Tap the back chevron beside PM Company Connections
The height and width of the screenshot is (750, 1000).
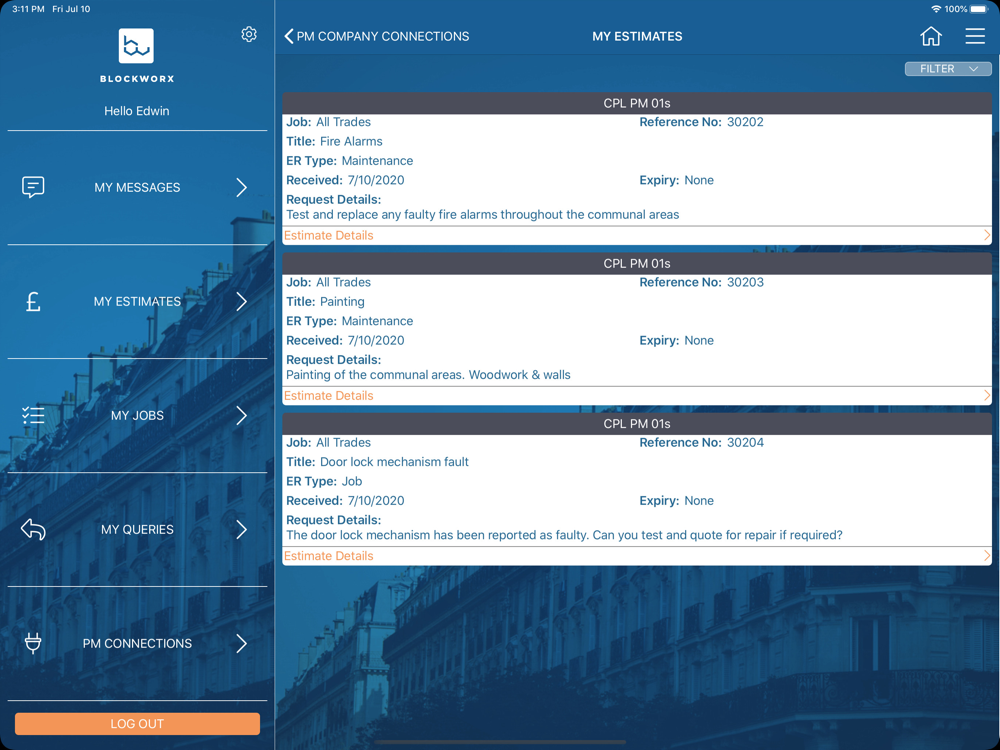(289, 36)
